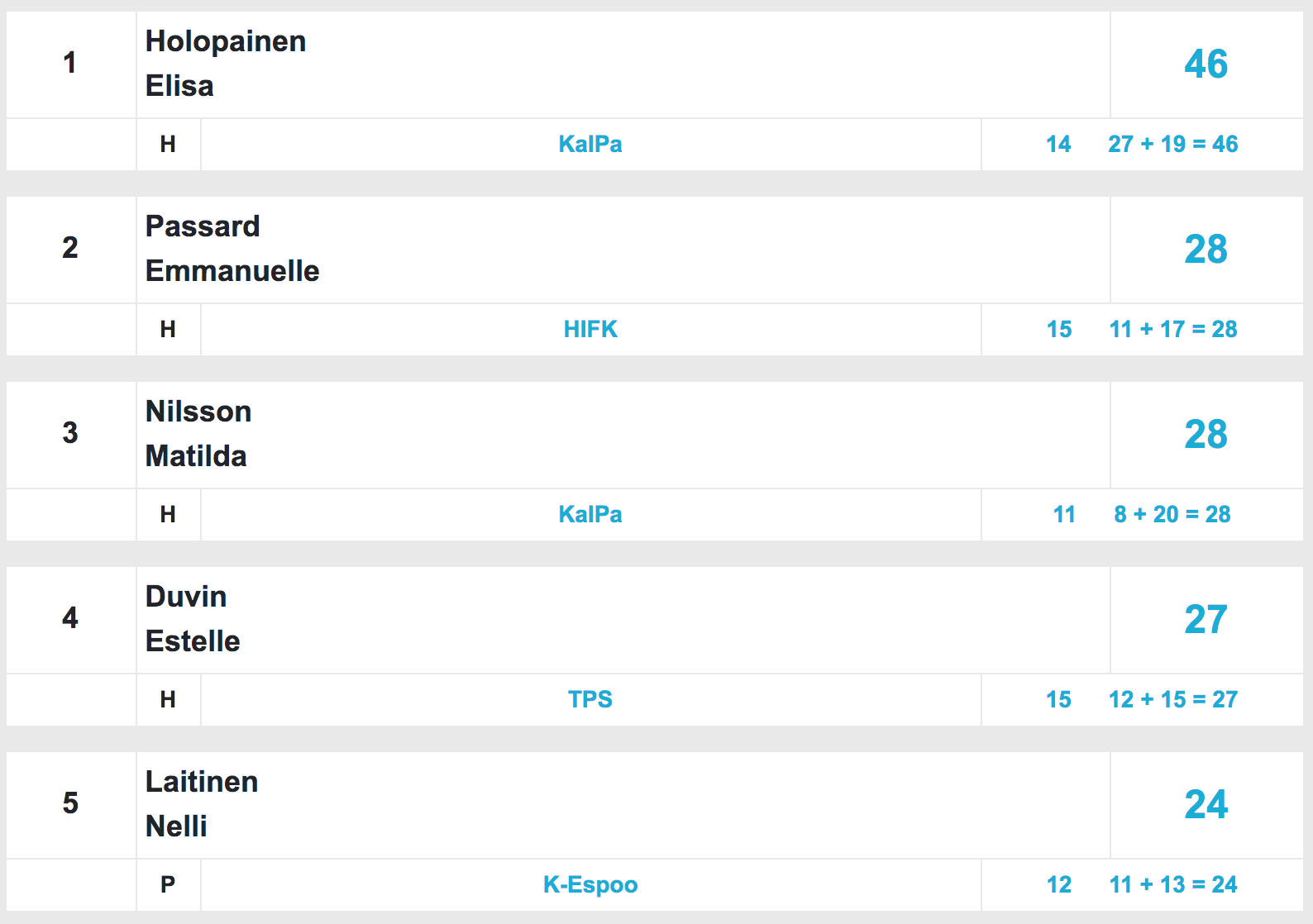Screen dimensions: 1313x924
Task: Click on Duvin Estelle name
Action: (193, 619)
